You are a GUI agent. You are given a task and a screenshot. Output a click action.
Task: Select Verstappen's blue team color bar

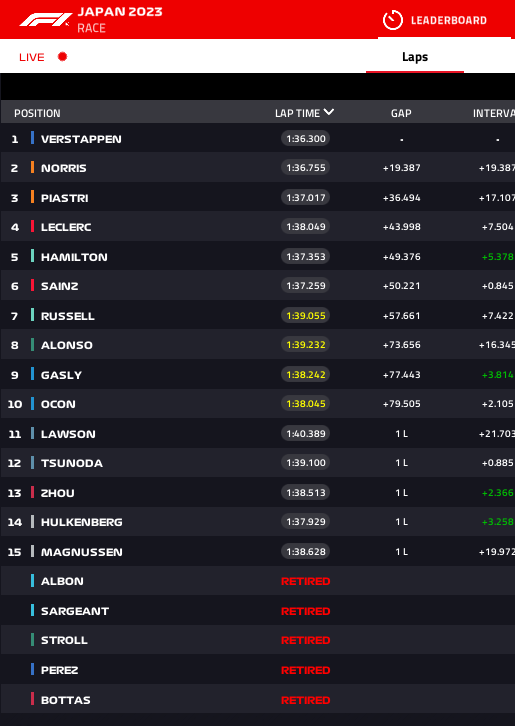pos(32,138)
